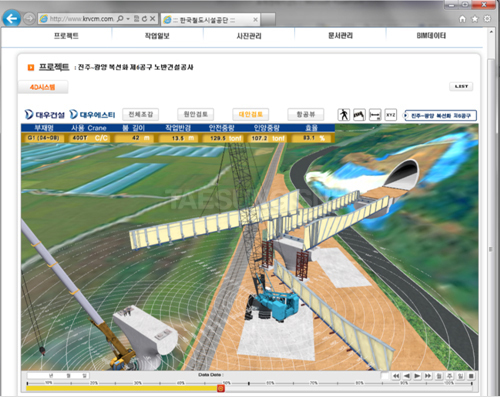Click the URL address field
Viewport: 500px width, 397px height.
[x=82, y=19]
